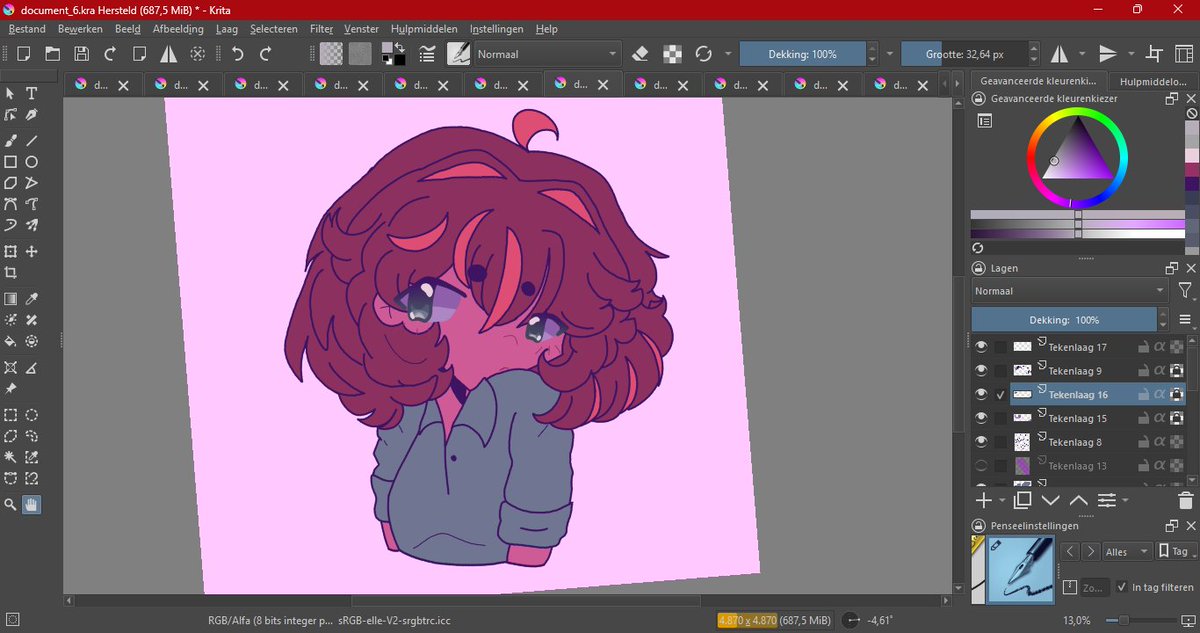This screenshot has width=1200, height=633.
Task: Select the Rectangular Selection tool
Action: click(11, 415)
